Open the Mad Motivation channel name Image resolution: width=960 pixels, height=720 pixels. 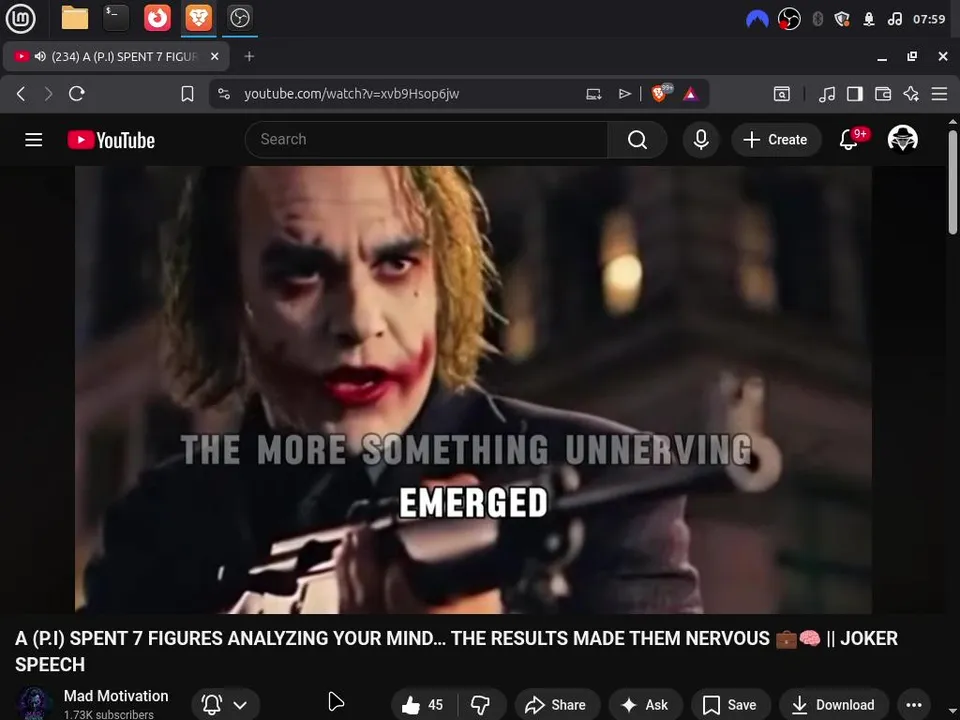click(x=116, y=696)
